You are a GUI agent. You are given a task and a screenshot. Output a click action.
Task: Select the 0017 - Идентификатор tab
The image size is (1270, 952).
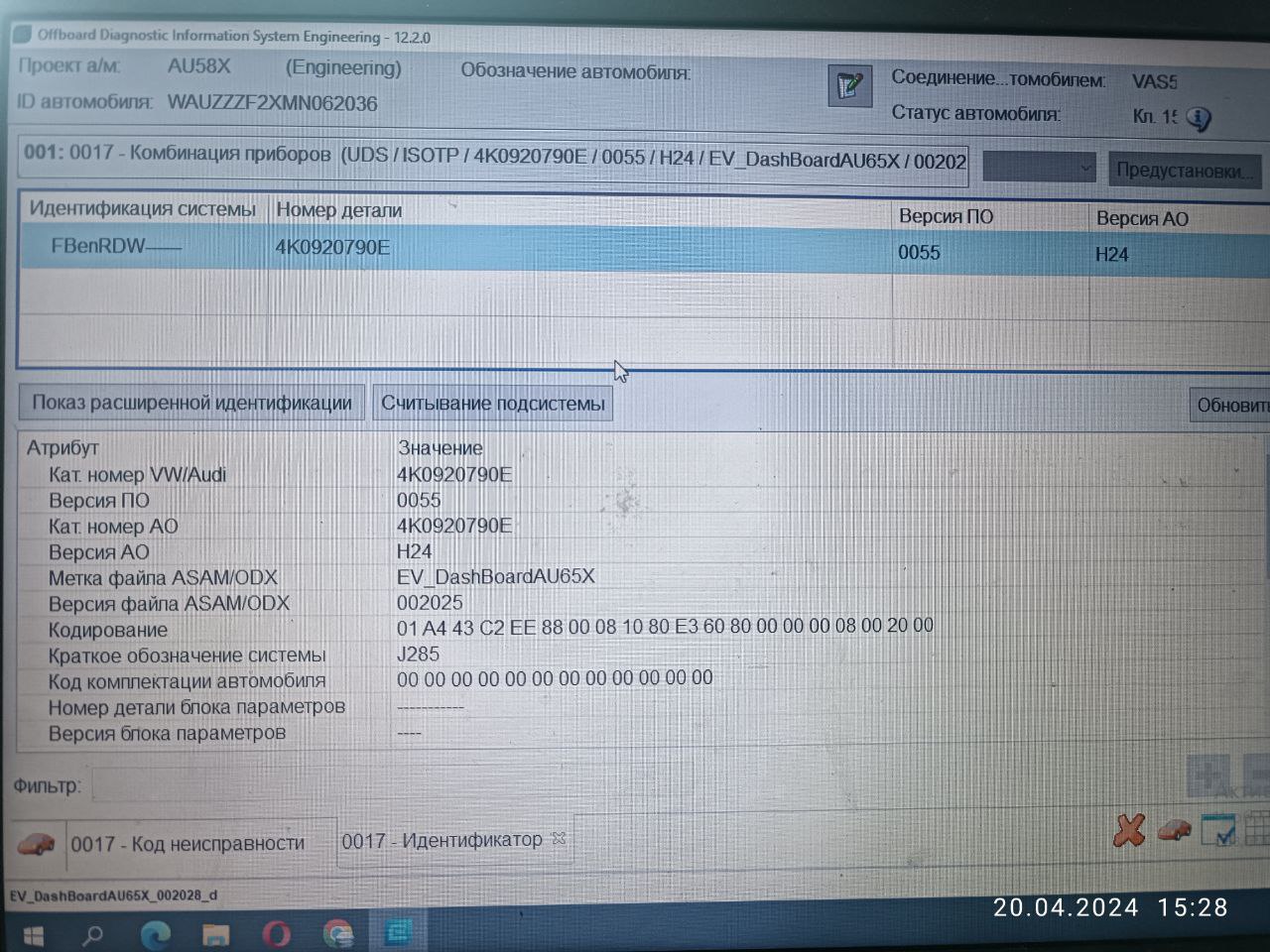coord(442,840)
